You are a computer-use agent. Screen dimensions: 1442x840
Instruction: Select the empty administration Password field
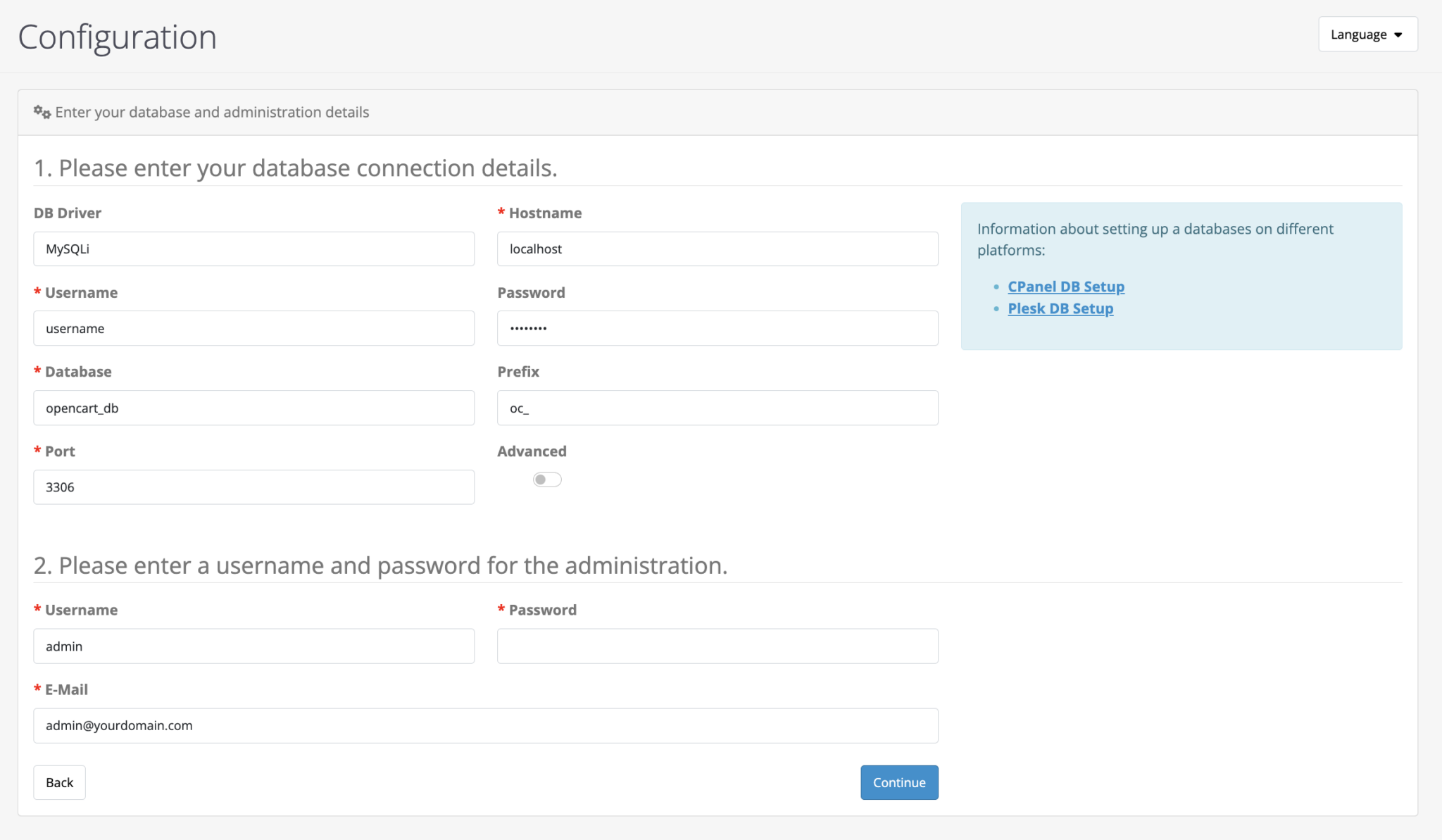pyautogui.click(x=717, y=646)
